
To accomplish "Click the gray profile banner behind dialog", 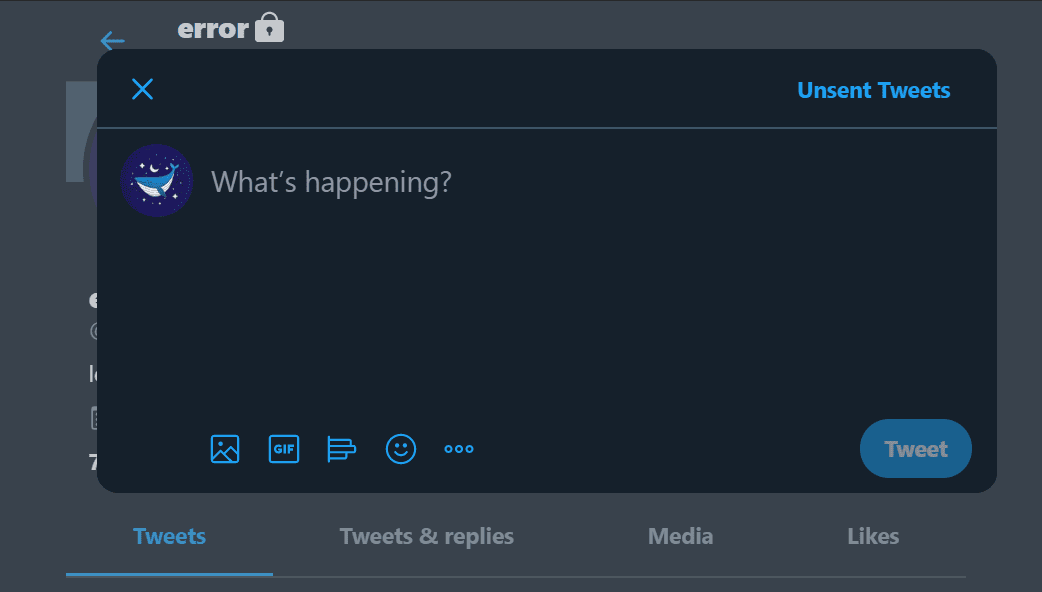I will (81, 132).
